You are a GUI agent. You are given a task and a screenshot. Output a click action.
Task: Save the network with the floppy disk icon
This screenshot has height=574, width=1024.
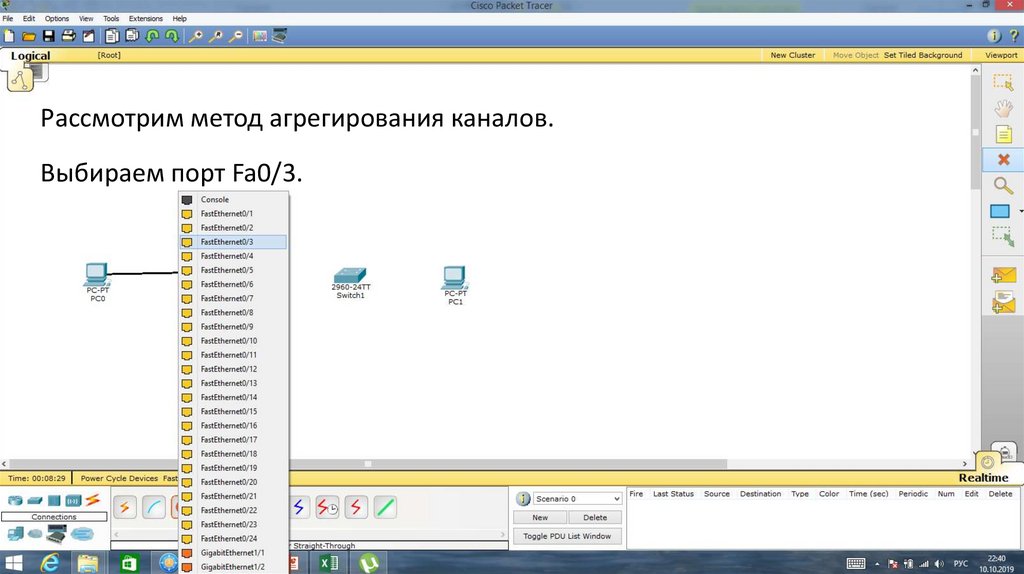tap(49, 37)
